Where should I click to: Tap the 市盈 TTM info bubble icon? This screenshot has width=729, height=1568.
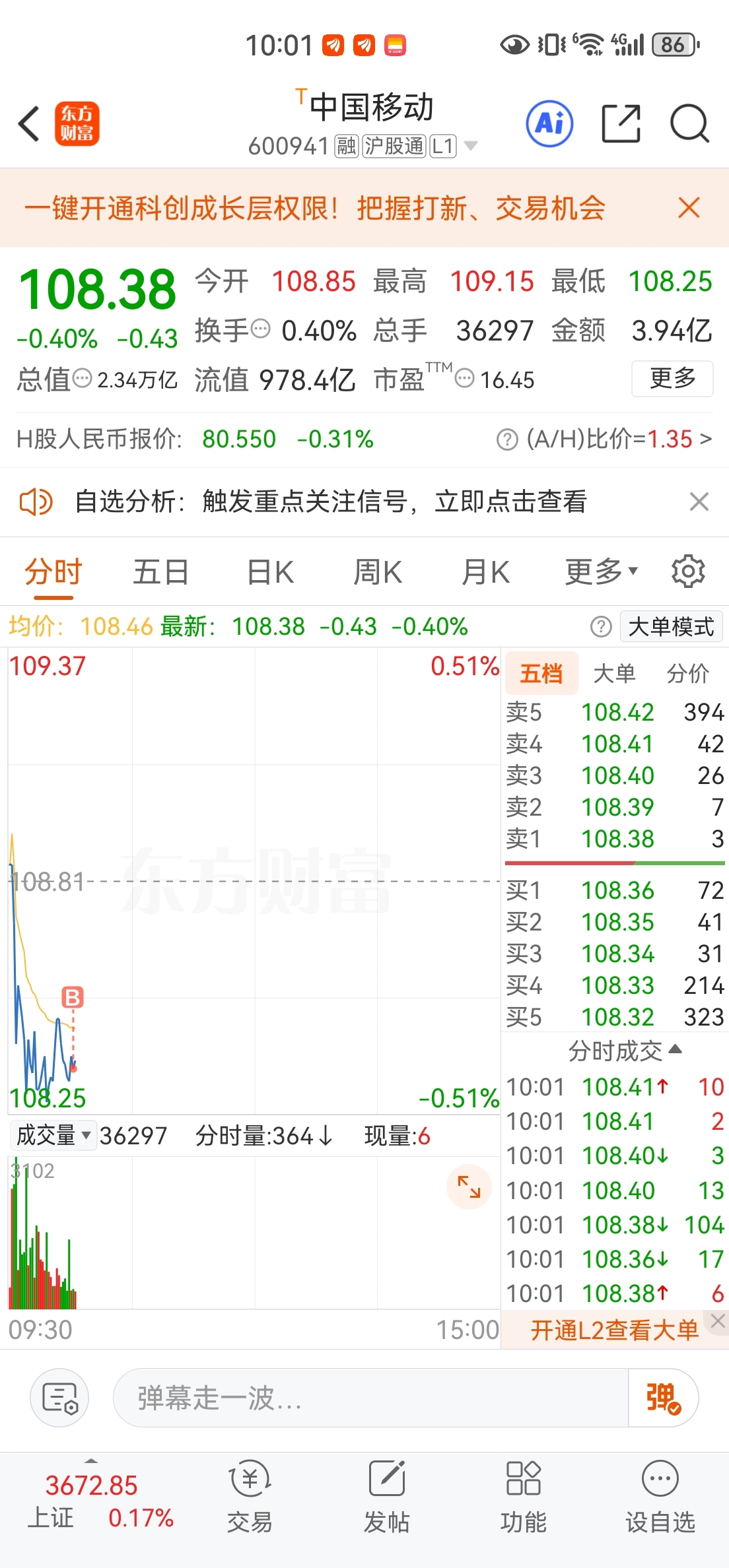pos(465,379)
